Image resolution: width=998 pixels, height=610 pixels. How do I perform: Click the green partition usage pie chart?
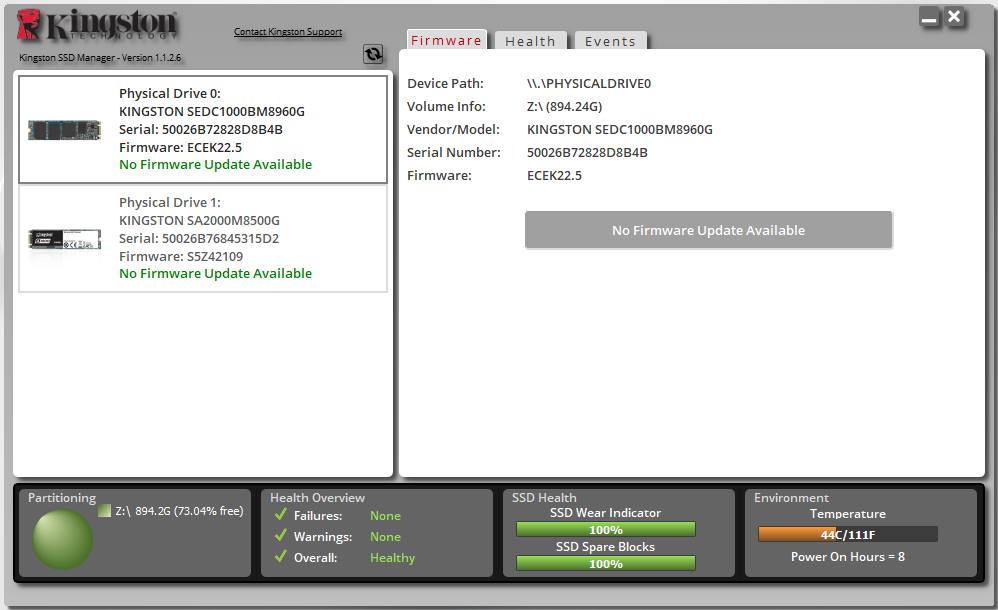(62, 539)
